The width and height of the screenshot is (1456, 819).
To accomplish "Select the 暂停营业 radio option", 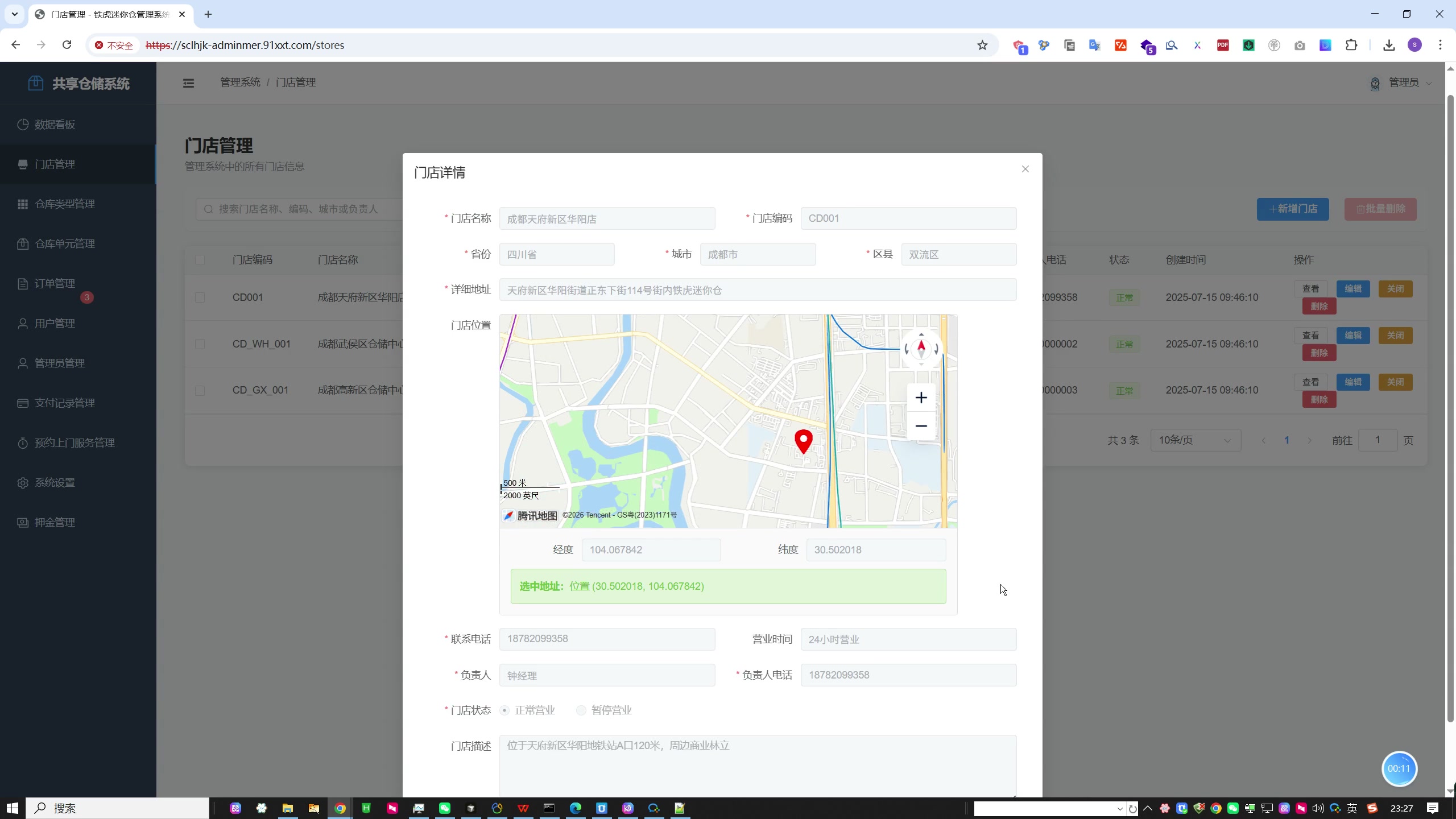I will tap(581, 710).
